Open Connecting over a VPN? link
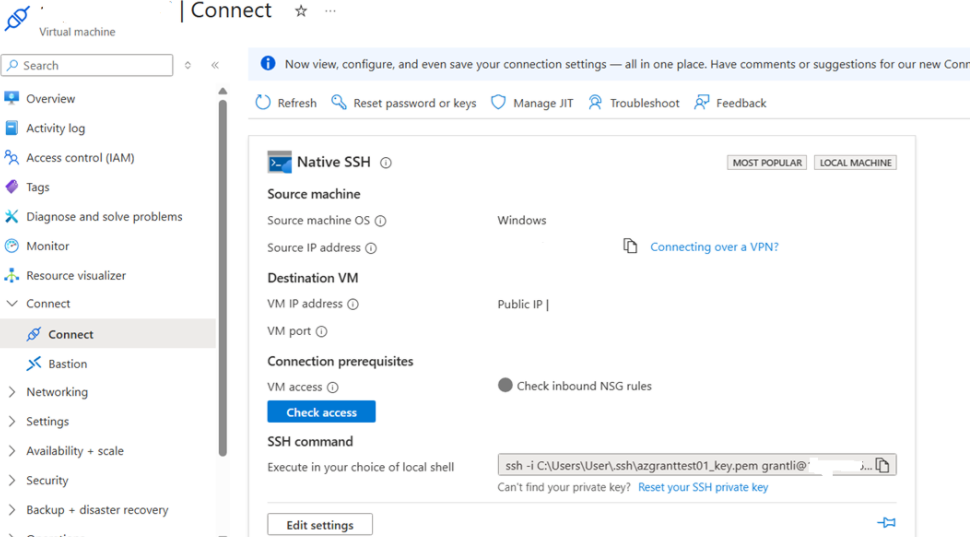Screen dimensions: 970x537 (x=714, y=247)
